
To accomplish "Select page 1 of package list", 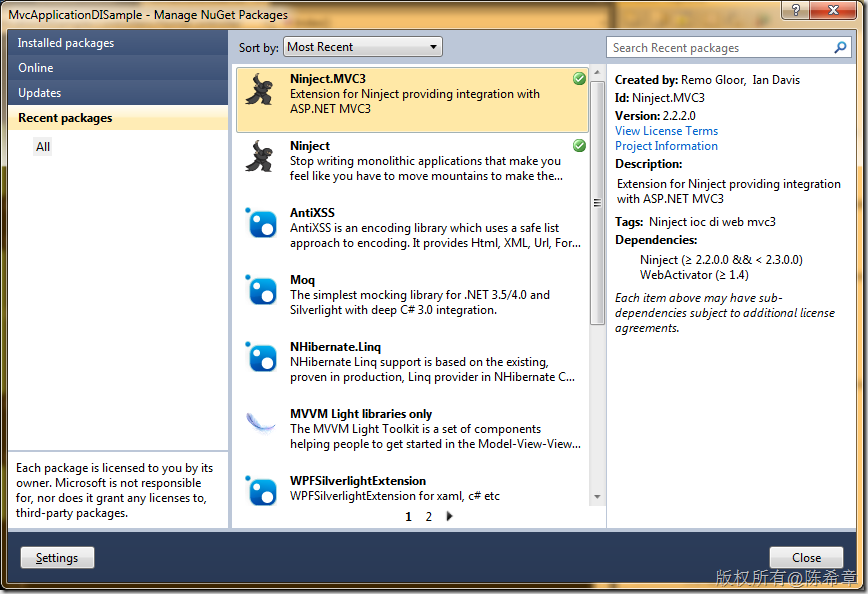I will click(x=409, y=516).
